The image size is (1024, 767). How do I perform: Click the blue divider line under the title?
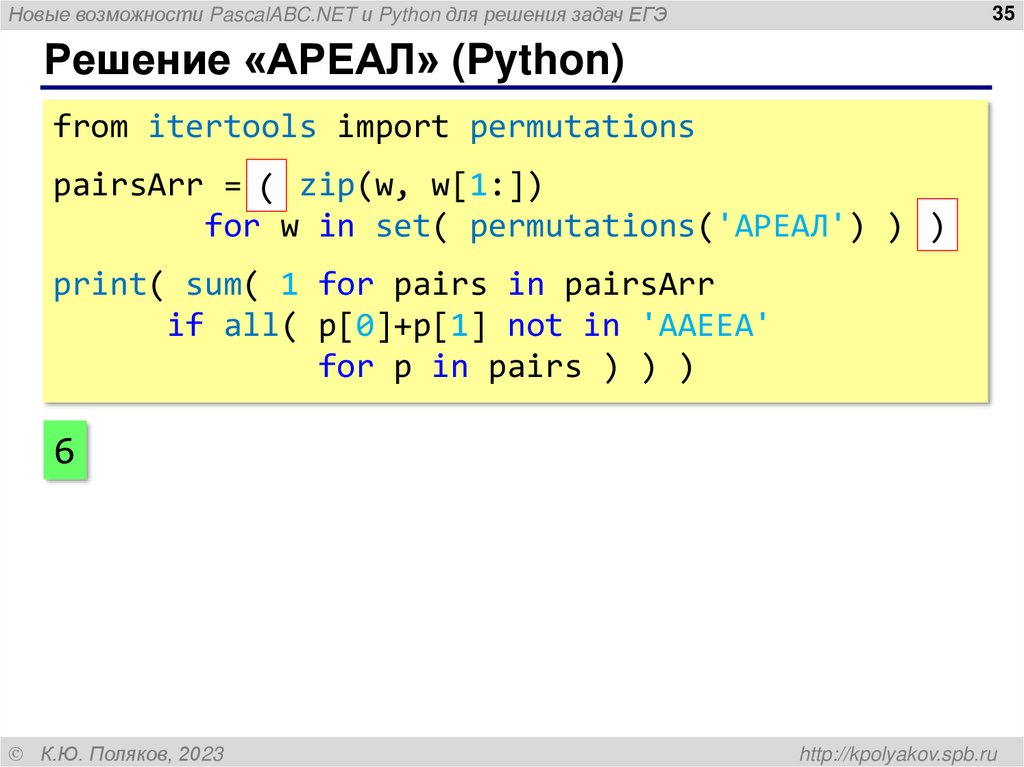(x=512, y=85)
